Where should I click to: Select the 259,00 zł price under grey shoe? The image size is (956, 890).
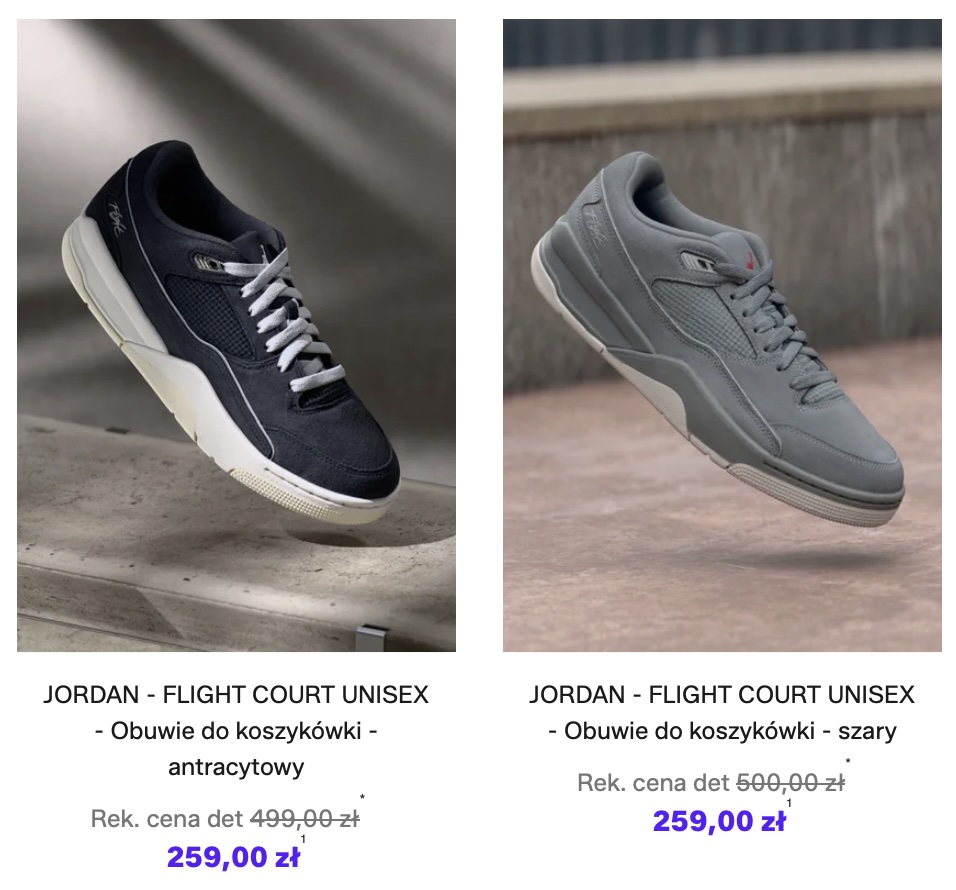[x=719, y=821]
